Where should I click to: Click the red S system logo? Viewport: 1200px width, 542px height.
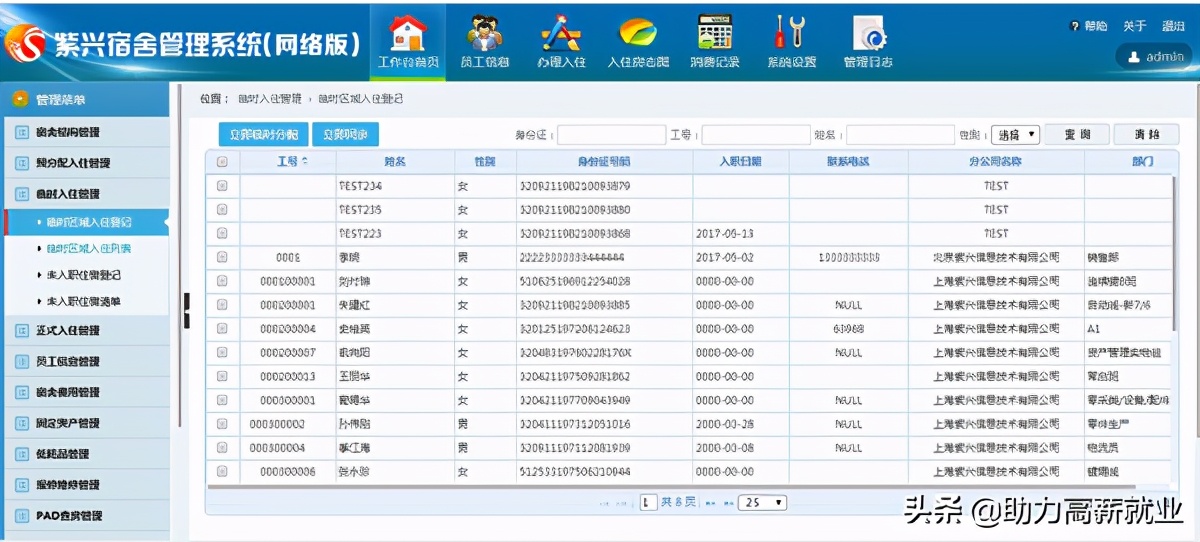[x=24, y=43]
